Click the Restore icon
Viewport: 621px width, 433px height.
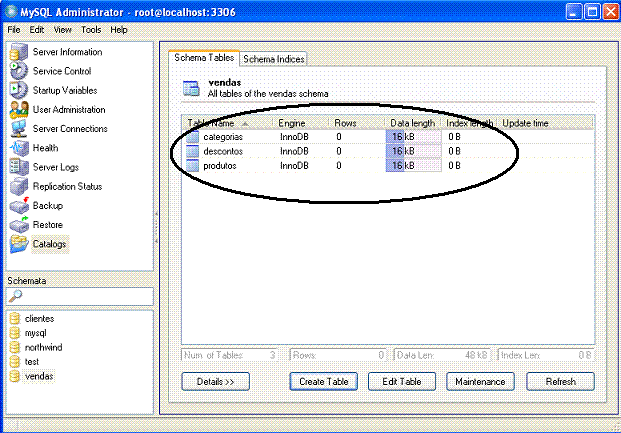(19, 225)
